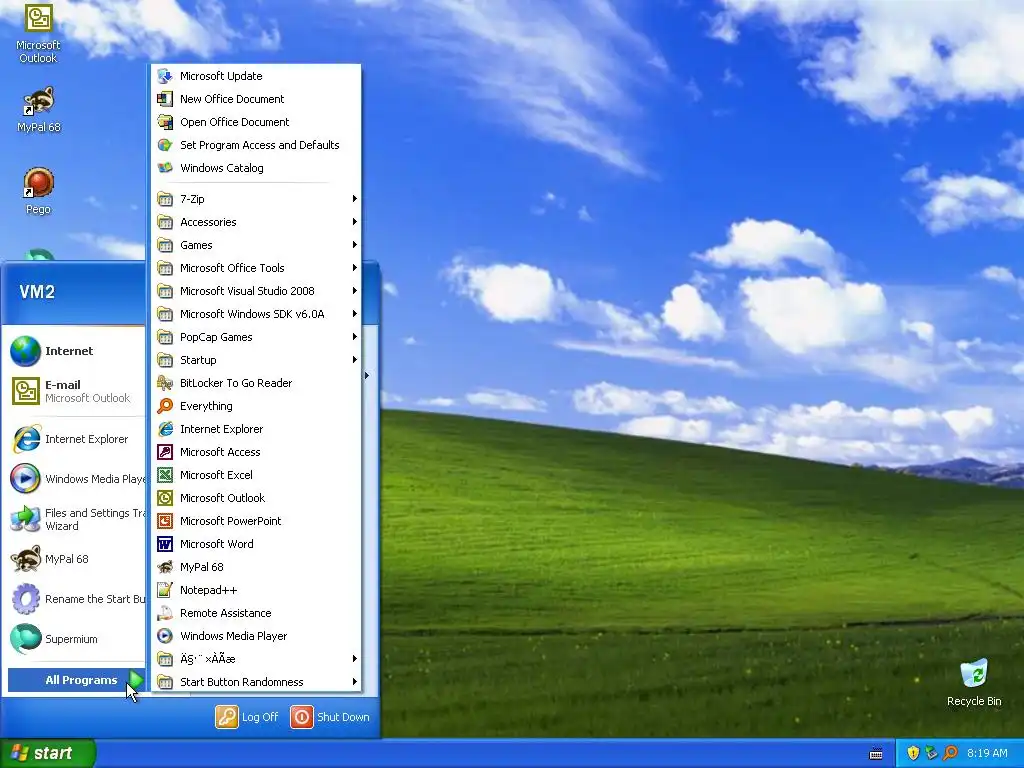Click the Log Off button

coord(247,716)
